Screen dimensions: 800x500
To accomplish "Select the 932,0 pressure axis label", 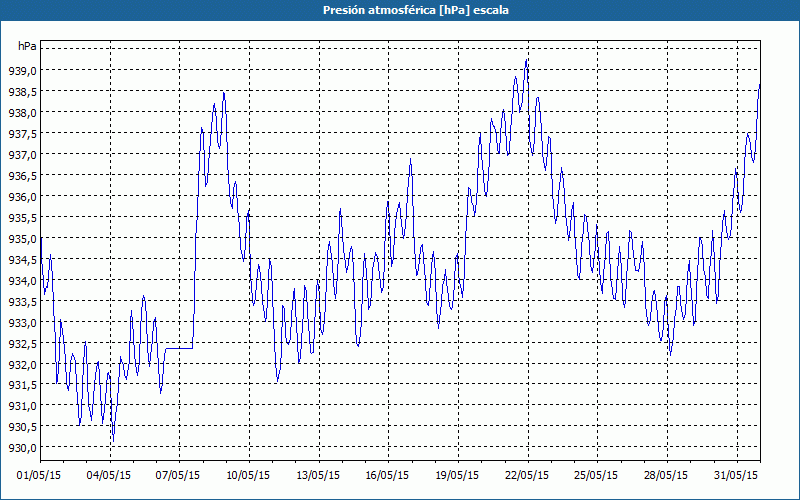I will click(22, 364).
